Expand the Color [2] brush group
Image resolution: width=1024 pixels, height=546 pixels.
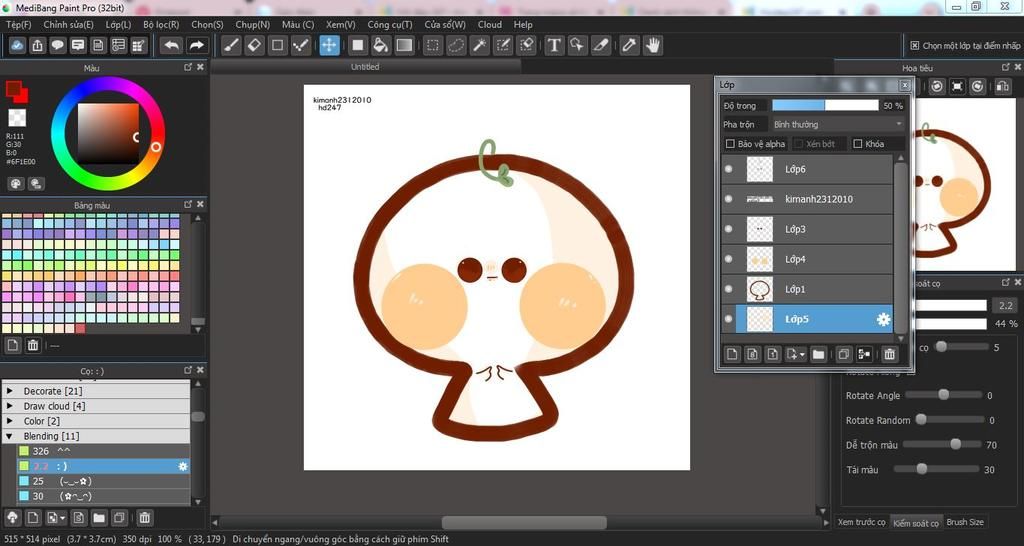tap(10, 421)
